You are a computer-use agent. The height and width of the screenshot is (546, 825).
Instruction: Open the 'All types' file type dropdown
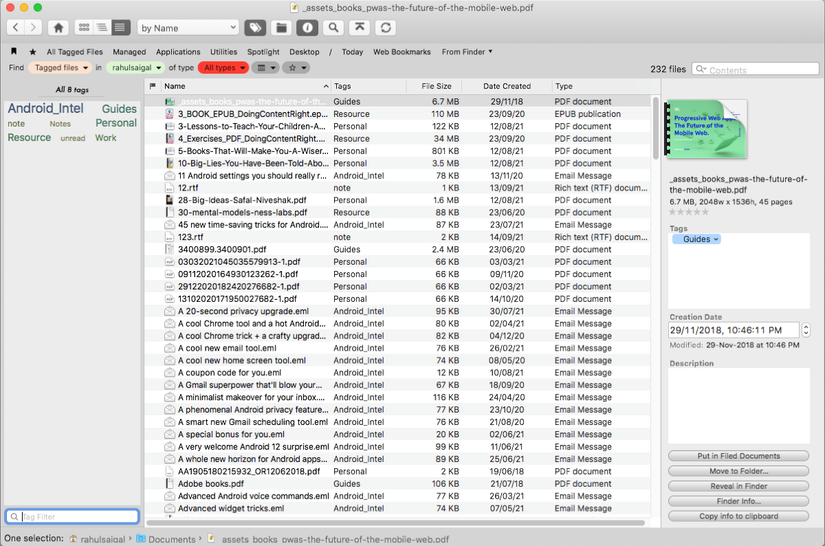(224, 67)
